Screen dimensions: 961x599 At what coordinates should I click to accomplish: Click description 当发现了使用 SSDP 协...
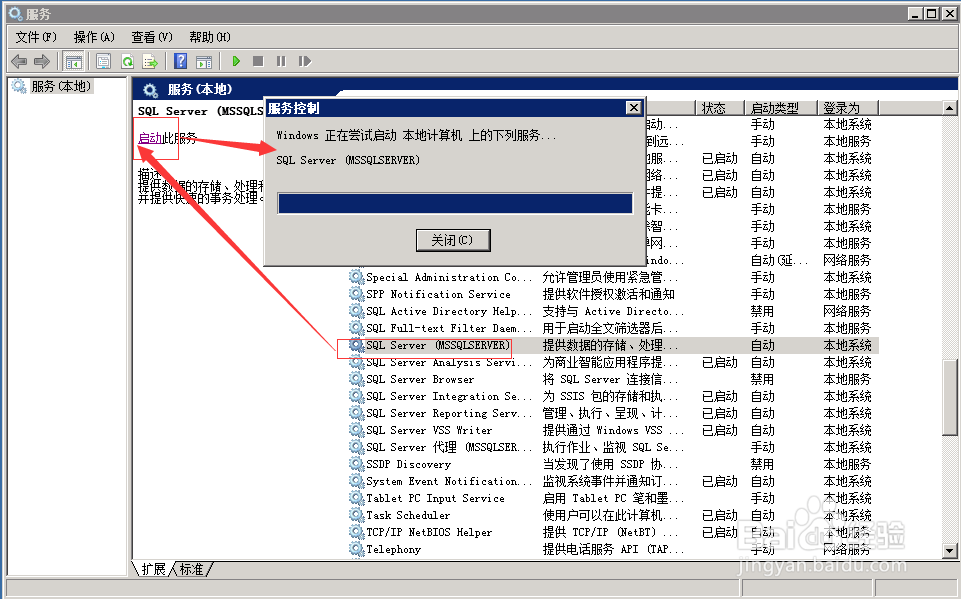point(610,464)
